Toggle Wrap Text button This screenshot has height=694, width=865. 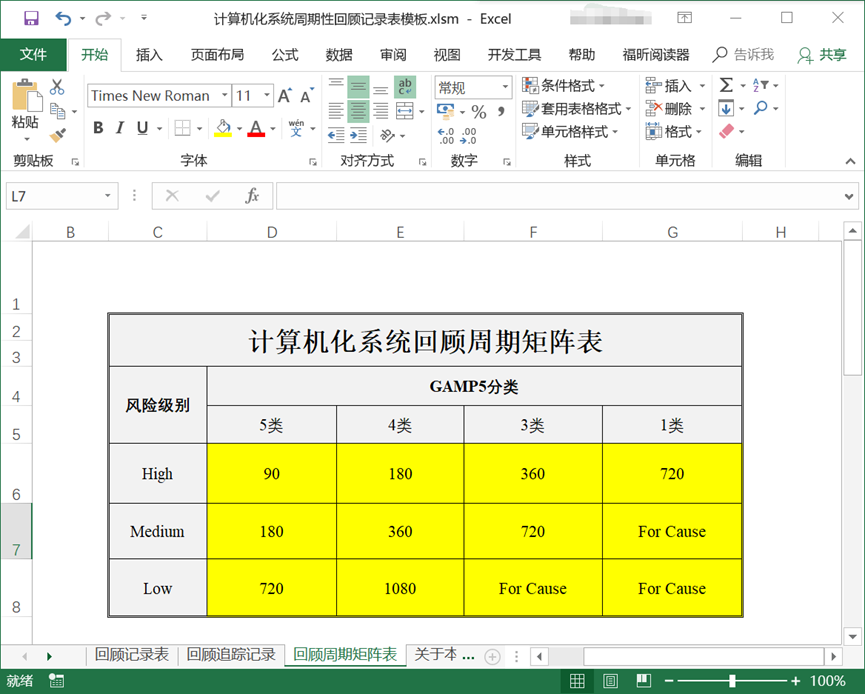[x=405, y=86]
